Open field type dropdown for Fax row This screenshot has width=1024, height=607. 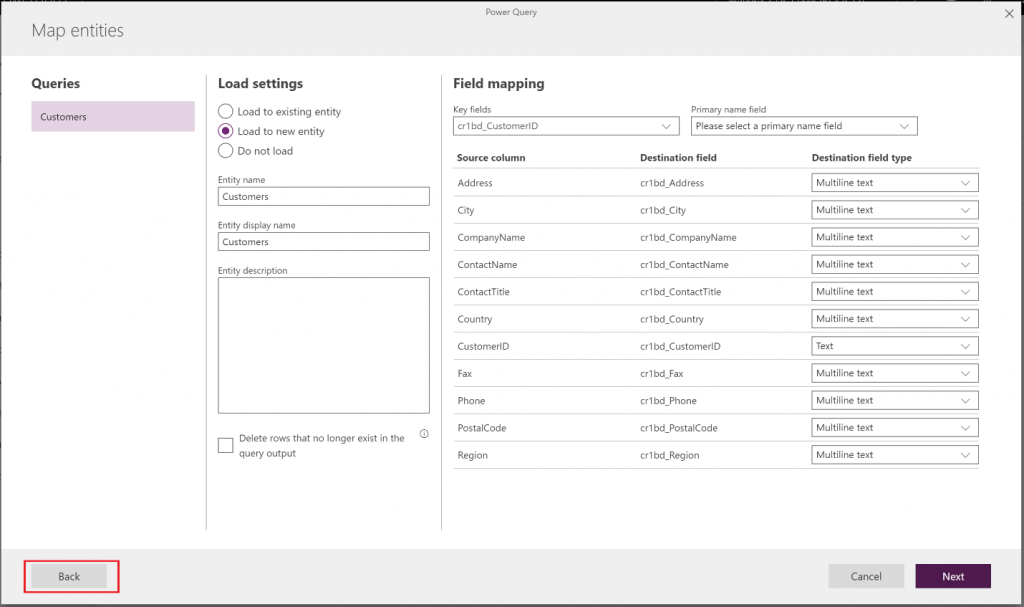tap(895, 373)
